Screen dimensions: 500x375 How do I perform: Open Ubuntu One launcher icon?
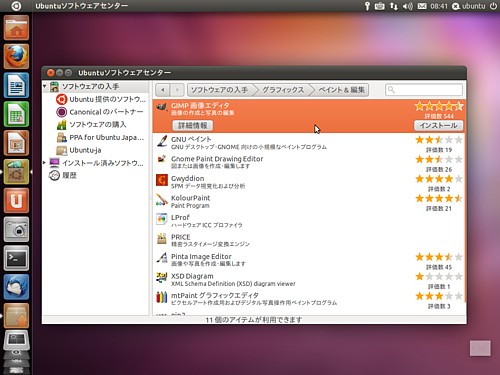tap(16, 201)
